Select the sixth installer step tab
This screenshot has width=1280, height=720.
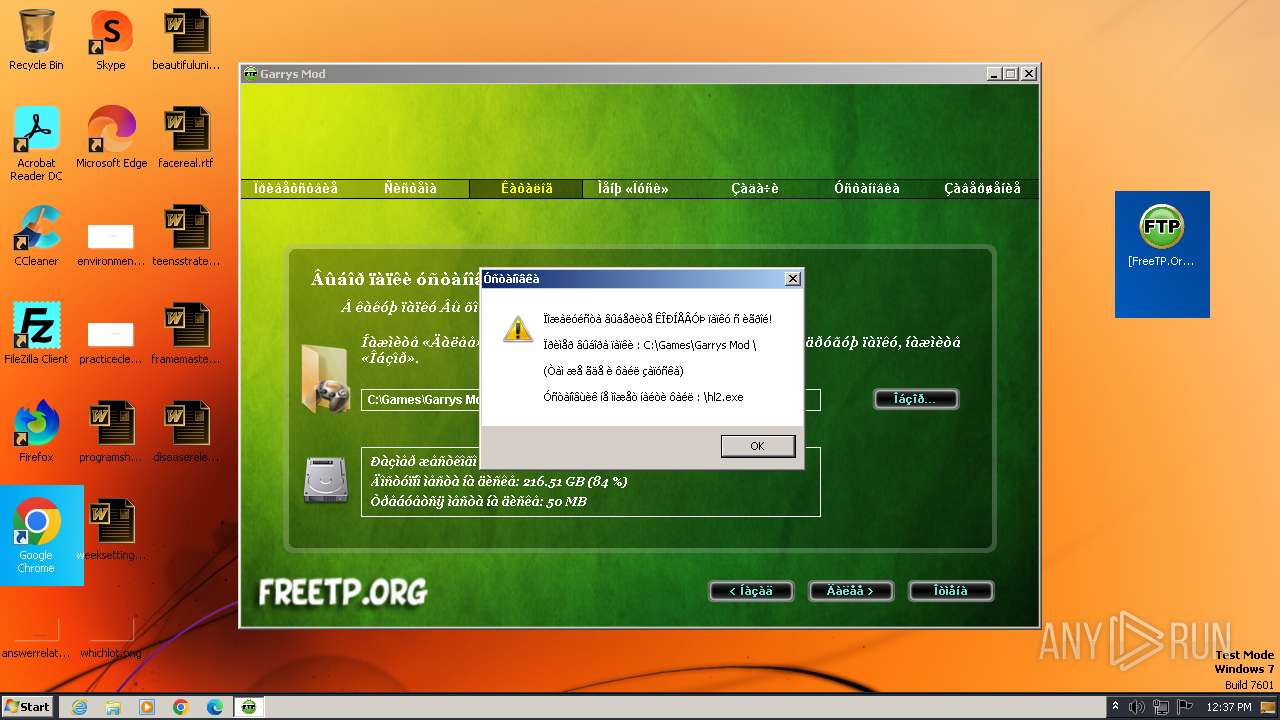coord(867,188)
